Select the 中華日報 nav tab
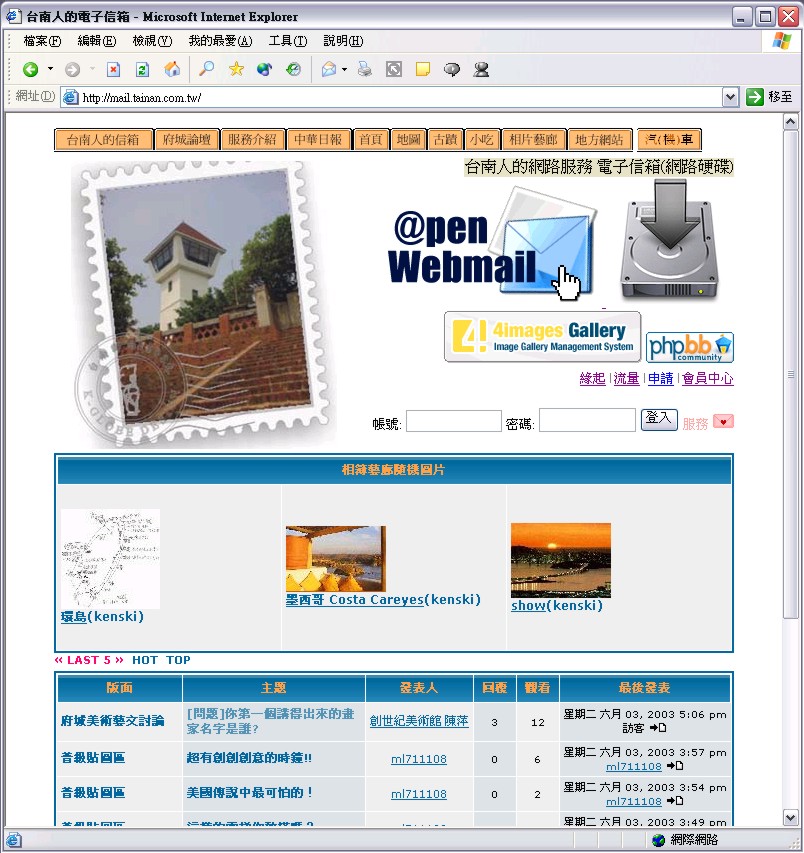Image resolution: width=804 pixels, height=853 pixels. click(x=319, y=140)
